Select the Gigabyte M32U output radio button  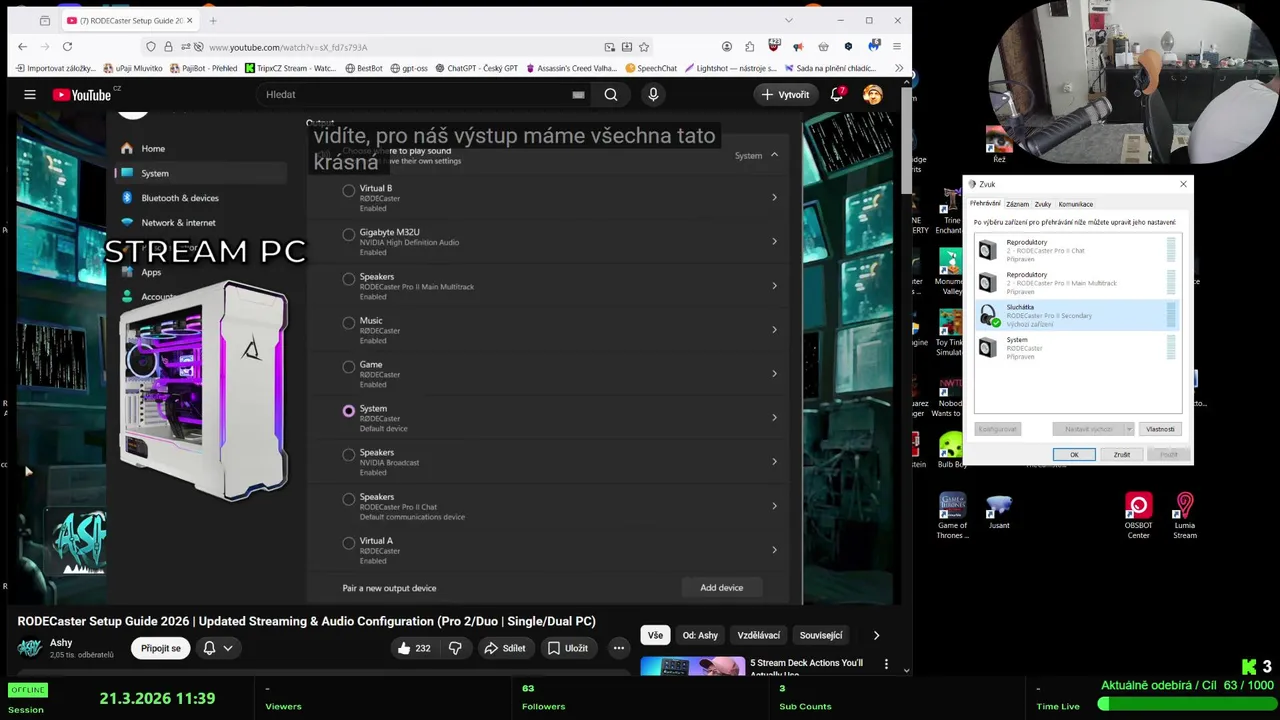[349, 234]
